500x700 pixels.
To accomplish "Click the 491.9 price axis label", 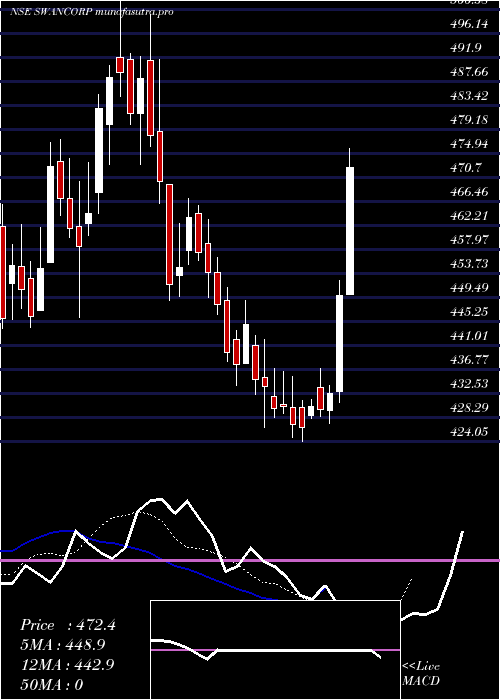I will point(466,48).
